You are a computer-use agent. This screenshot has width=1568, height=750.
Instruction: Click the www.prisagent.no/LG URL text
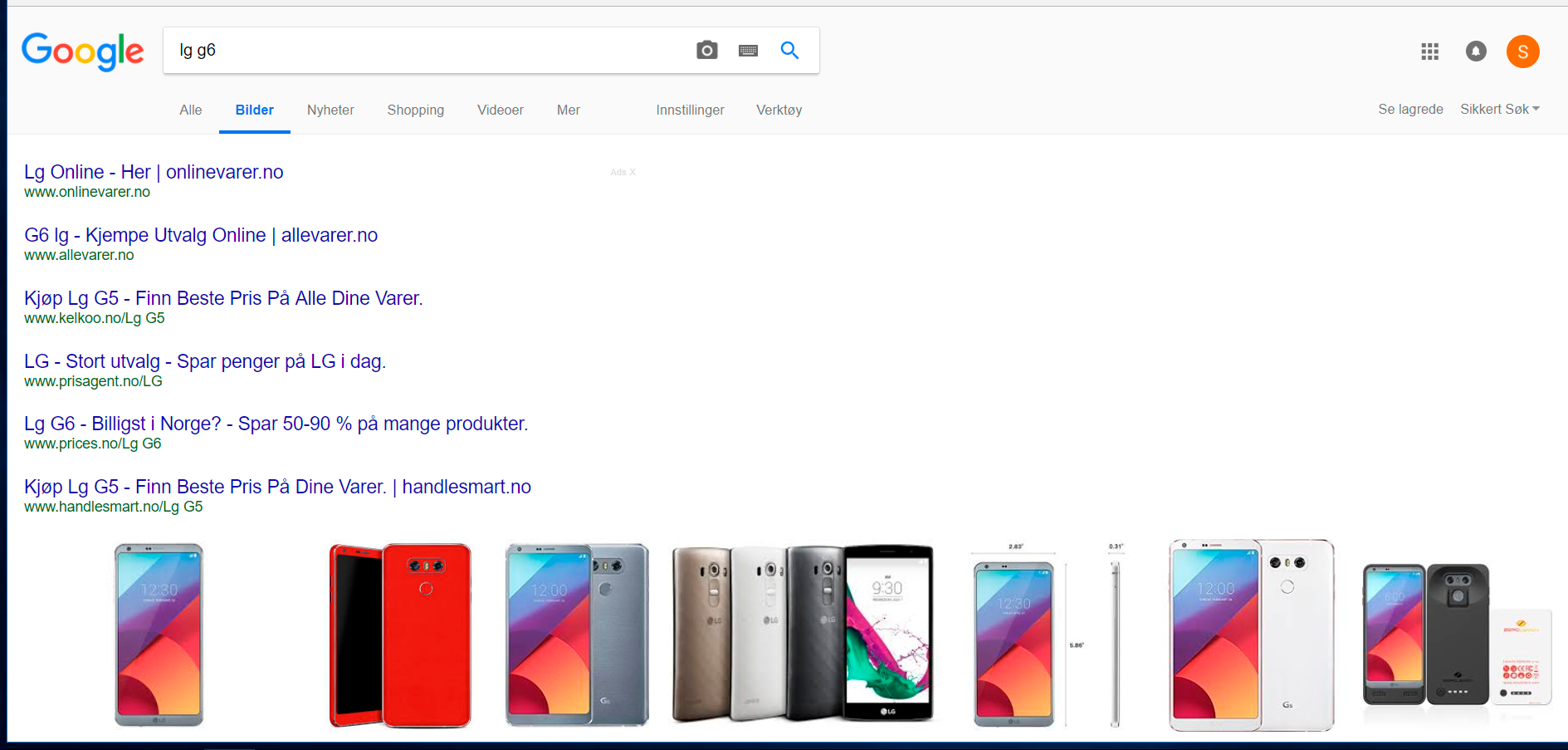click(93, 381)
